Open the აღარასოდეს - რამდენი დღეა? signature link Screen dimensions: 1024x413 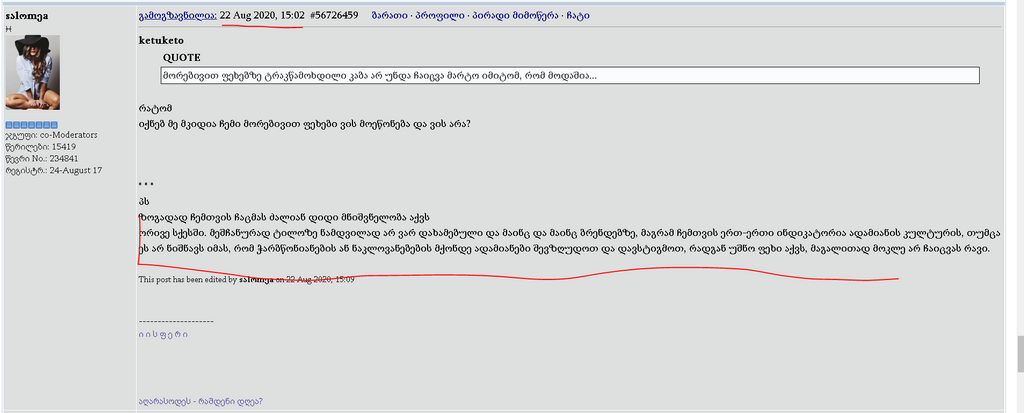tap(200, 401)
